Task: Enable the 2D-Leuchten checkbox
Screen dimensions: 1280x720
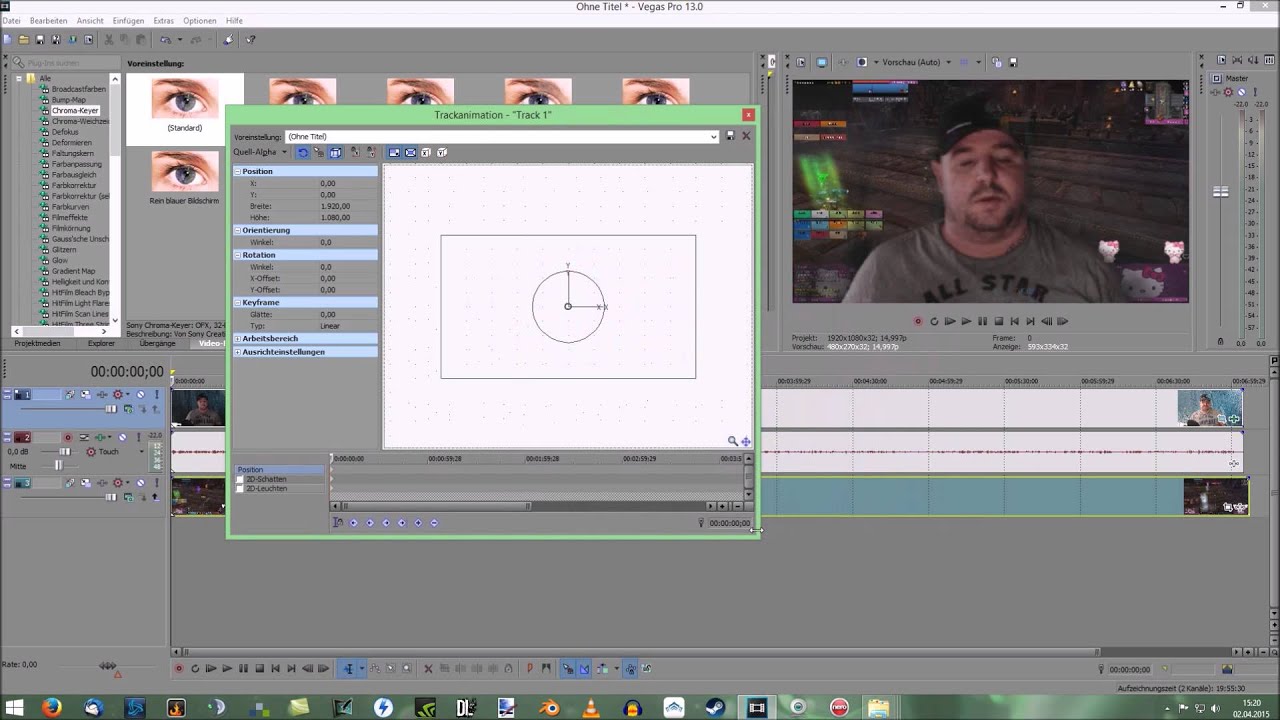Action: pyautogui.click(x=240, y=488)
